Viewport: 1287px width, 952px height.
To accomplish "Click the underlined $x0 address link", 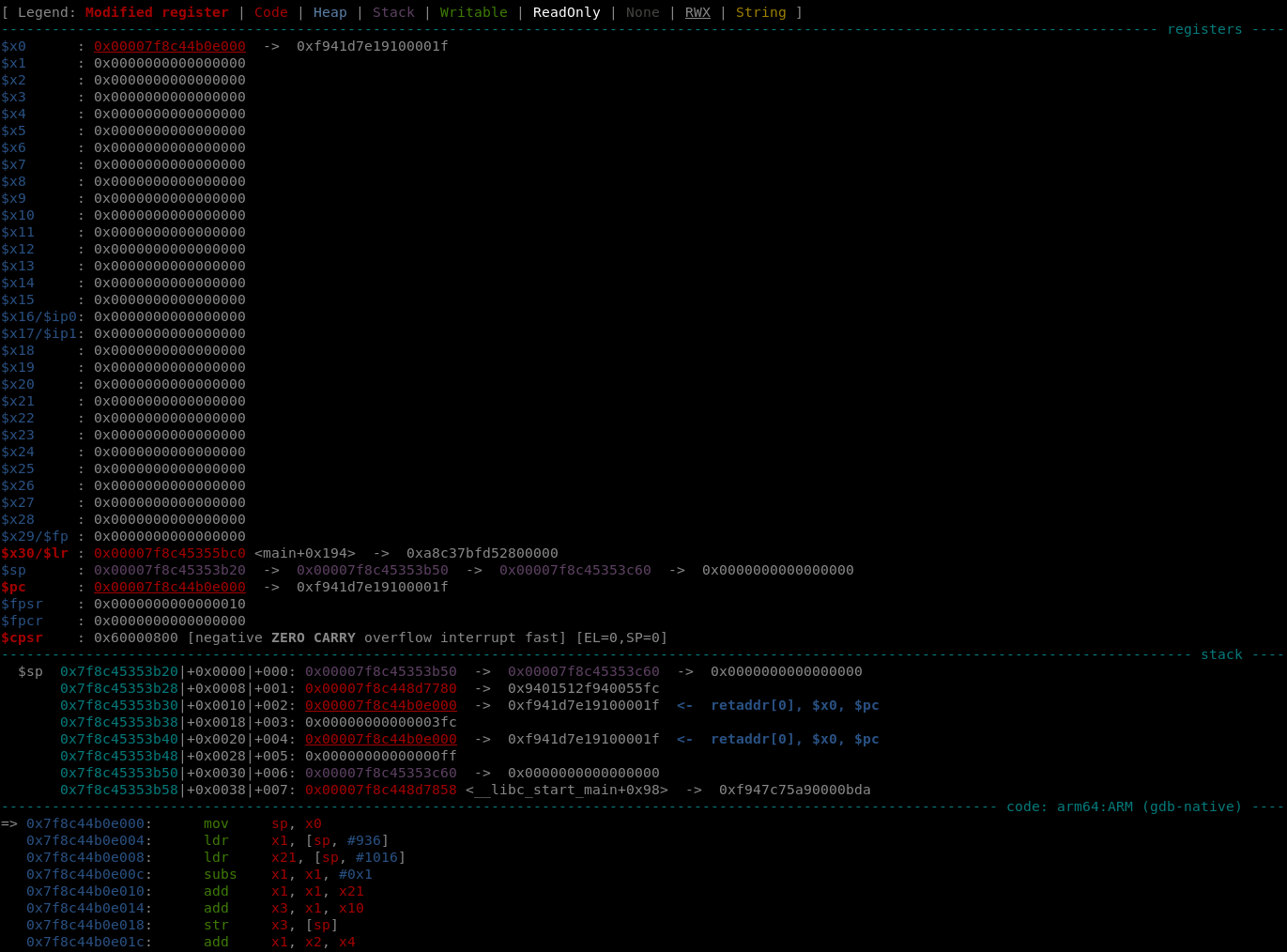I will 169,46.
